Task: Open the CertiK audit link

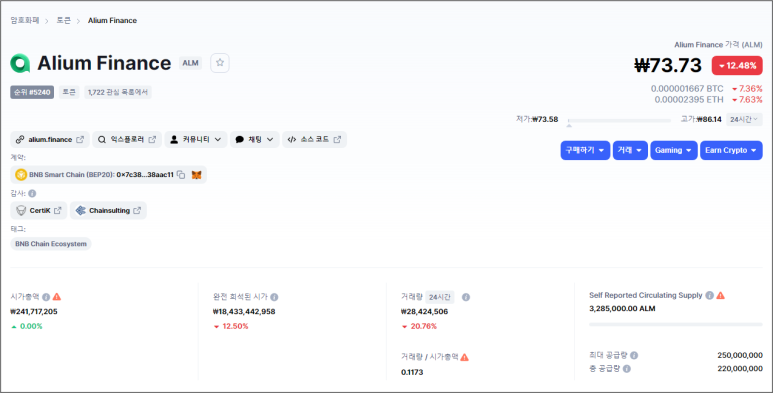Action: [x=38, y=211]
